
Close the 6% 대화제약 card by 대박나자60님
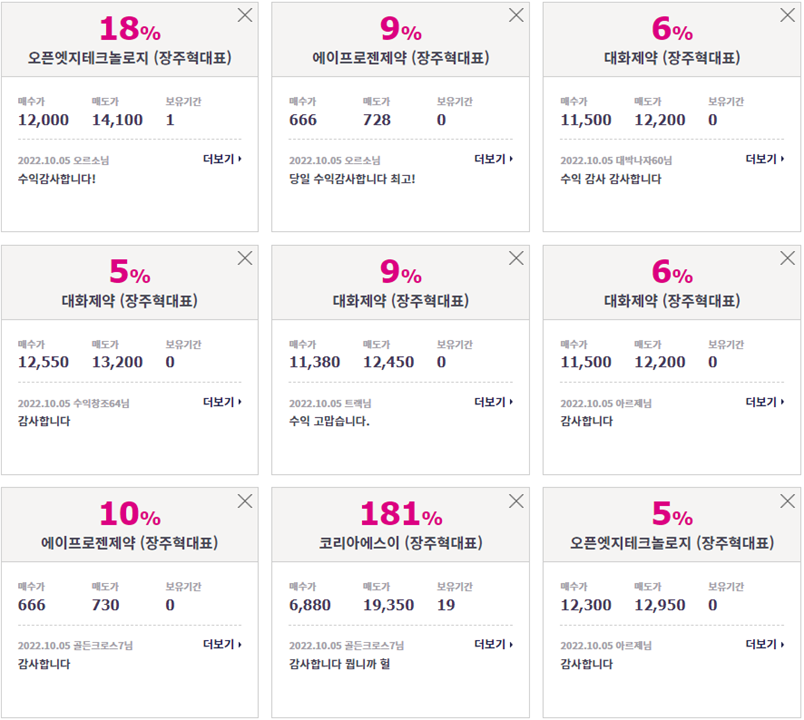coord(788,15)
